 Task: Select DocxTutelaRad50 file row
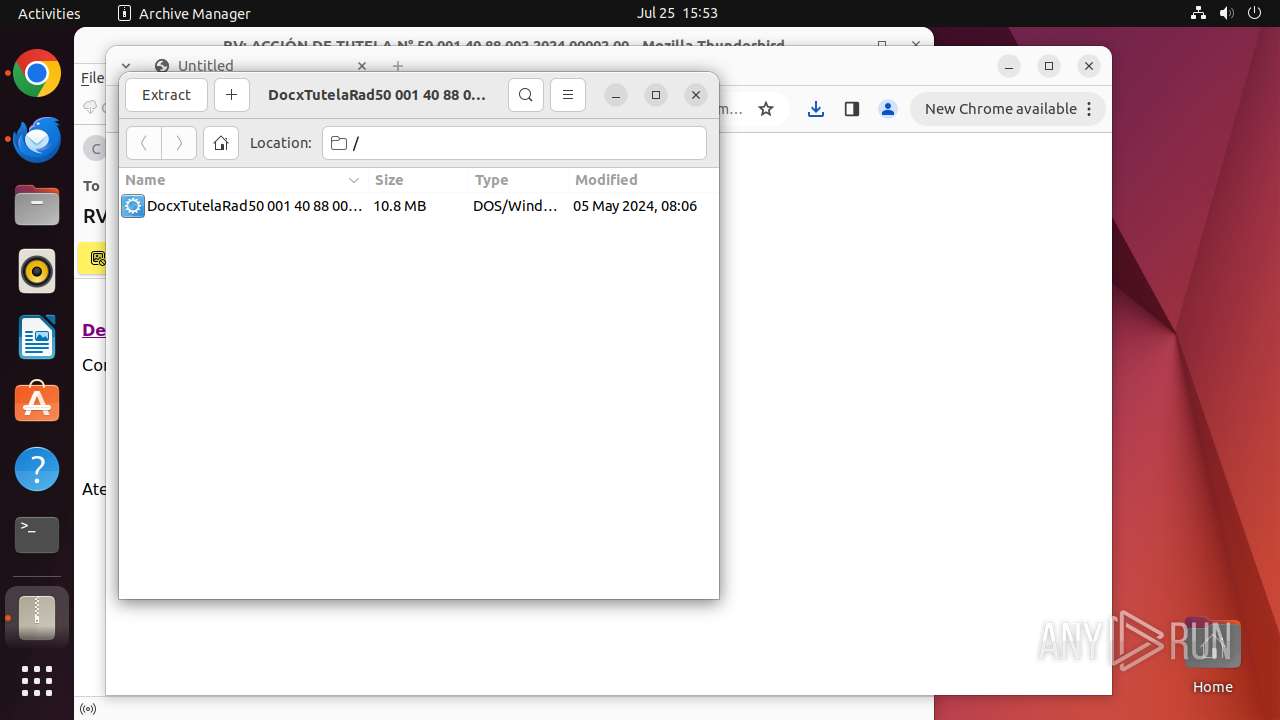(x=419, y=206)
